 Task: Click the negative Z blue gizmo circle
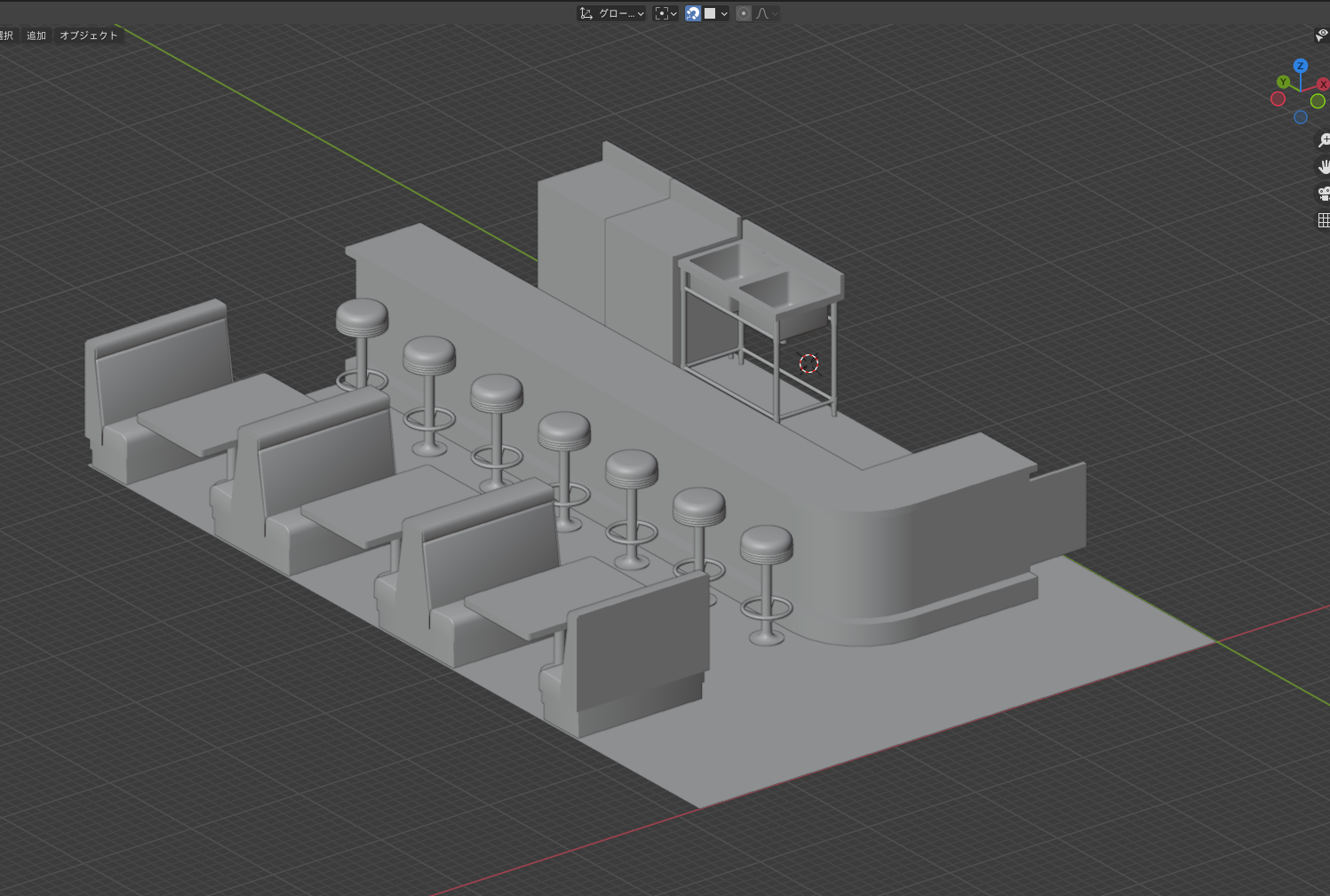click(1300, 117)
